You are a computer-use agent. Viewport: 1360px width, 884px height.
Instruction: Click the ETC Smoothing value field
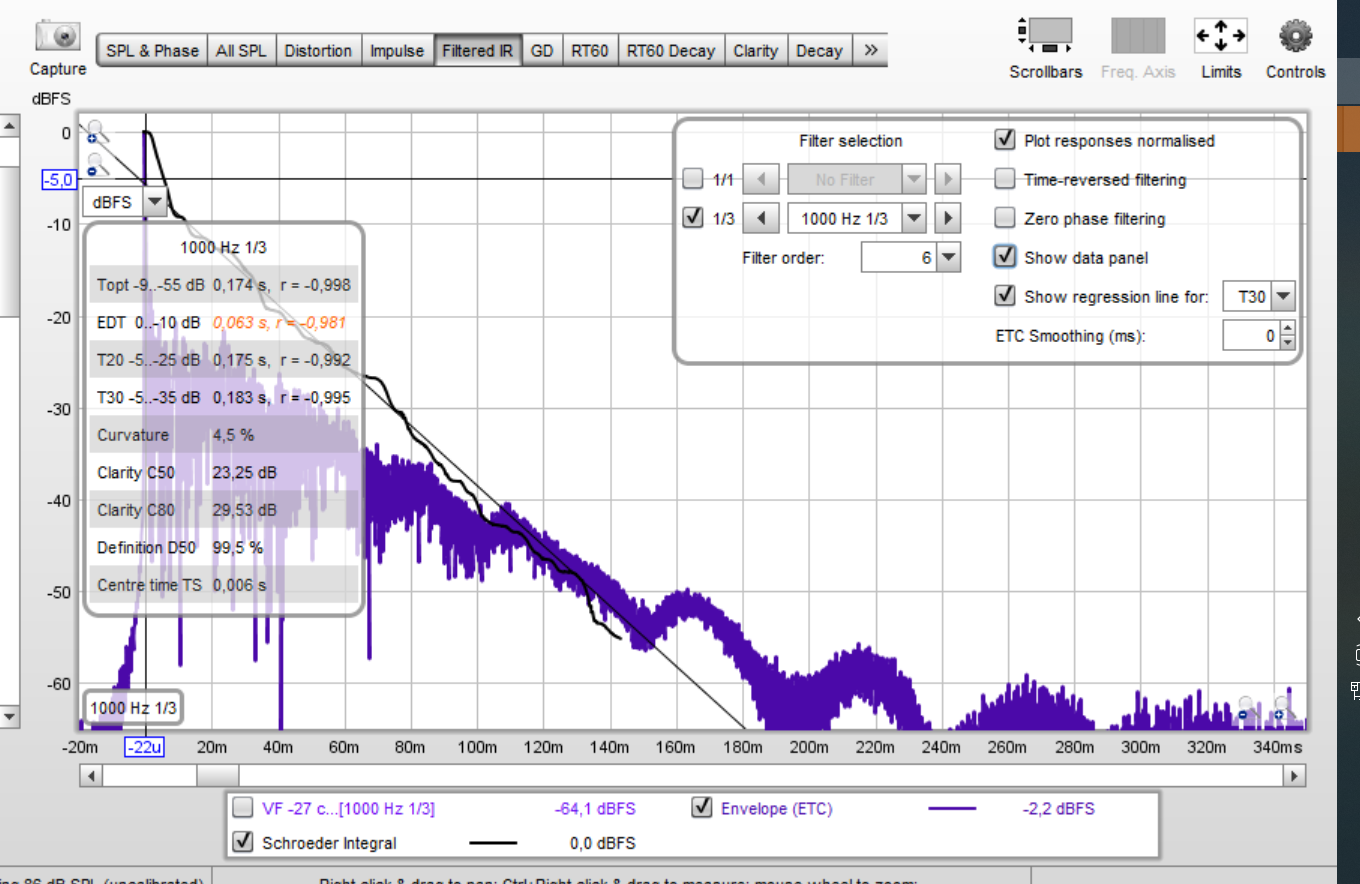(x=1251, y=337)
